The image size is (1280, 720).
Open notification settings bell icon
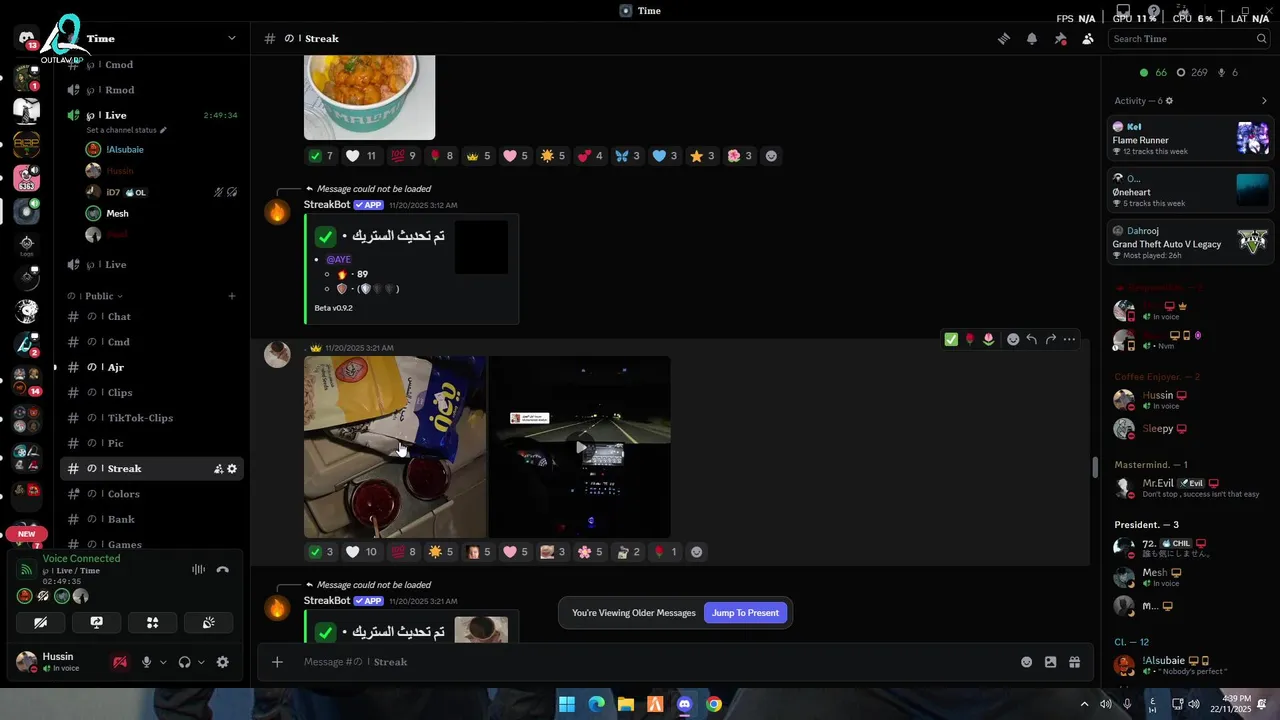click(1032, 39)
